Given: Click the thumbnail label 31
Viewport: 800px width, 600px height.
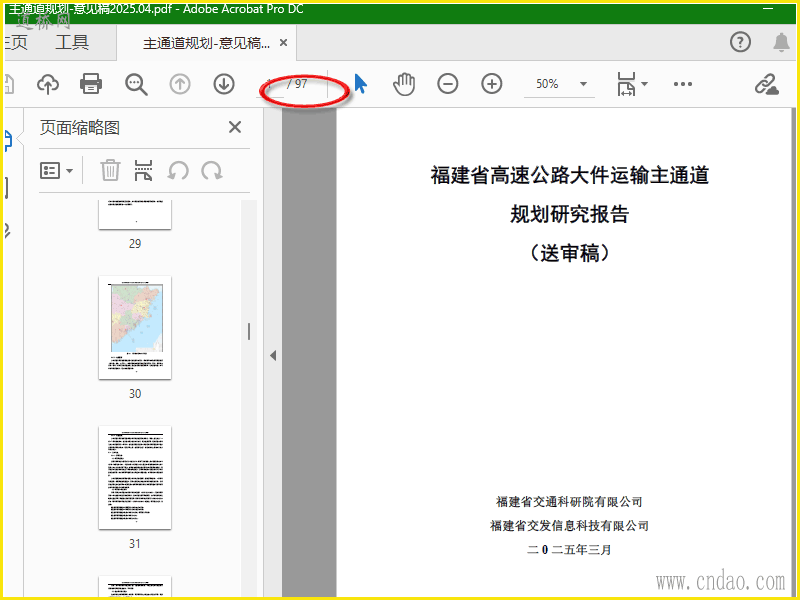Looking at the screenshot, I should (x=135, y=544).
